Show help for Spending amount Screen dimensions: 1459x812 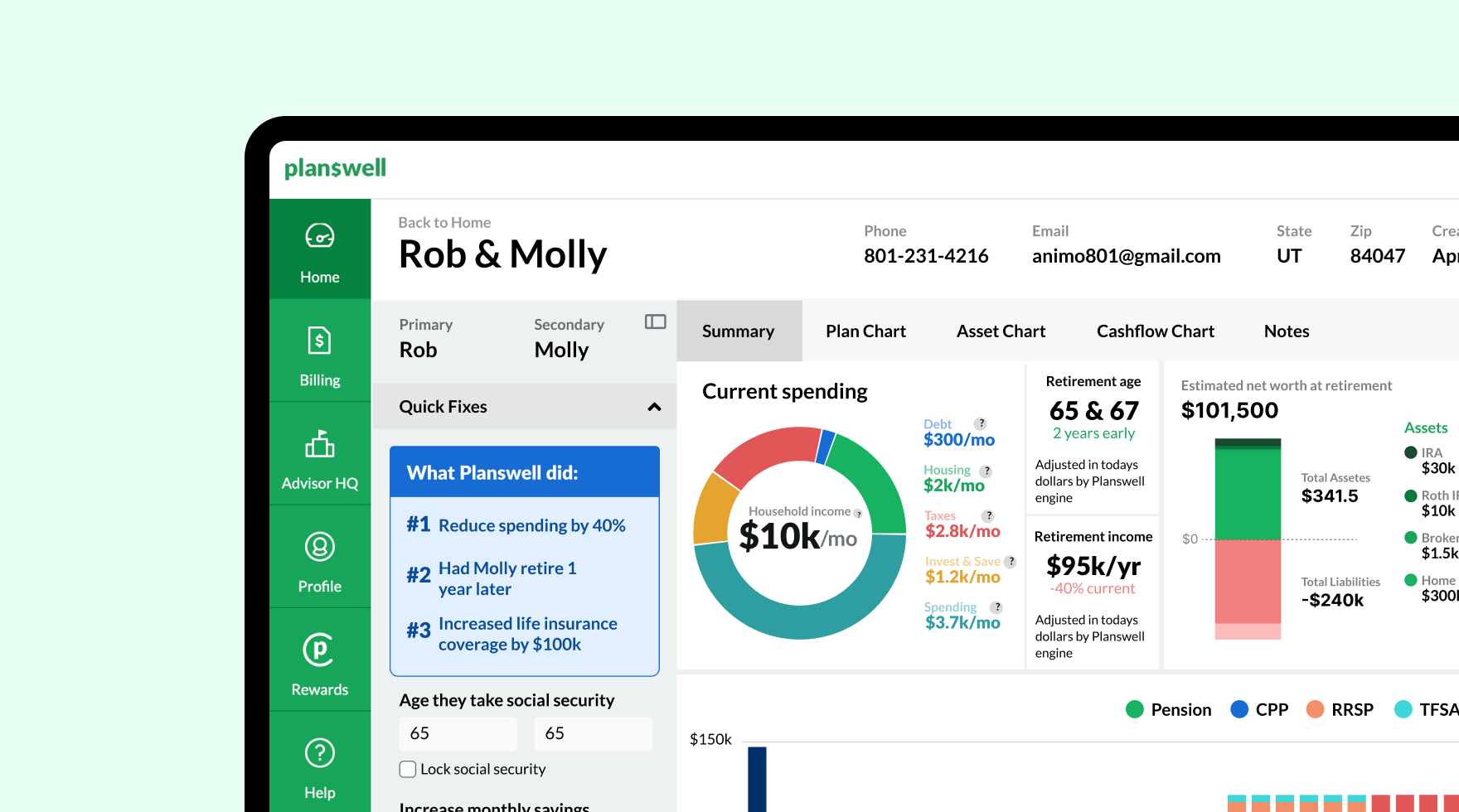(x=996, y=607)
